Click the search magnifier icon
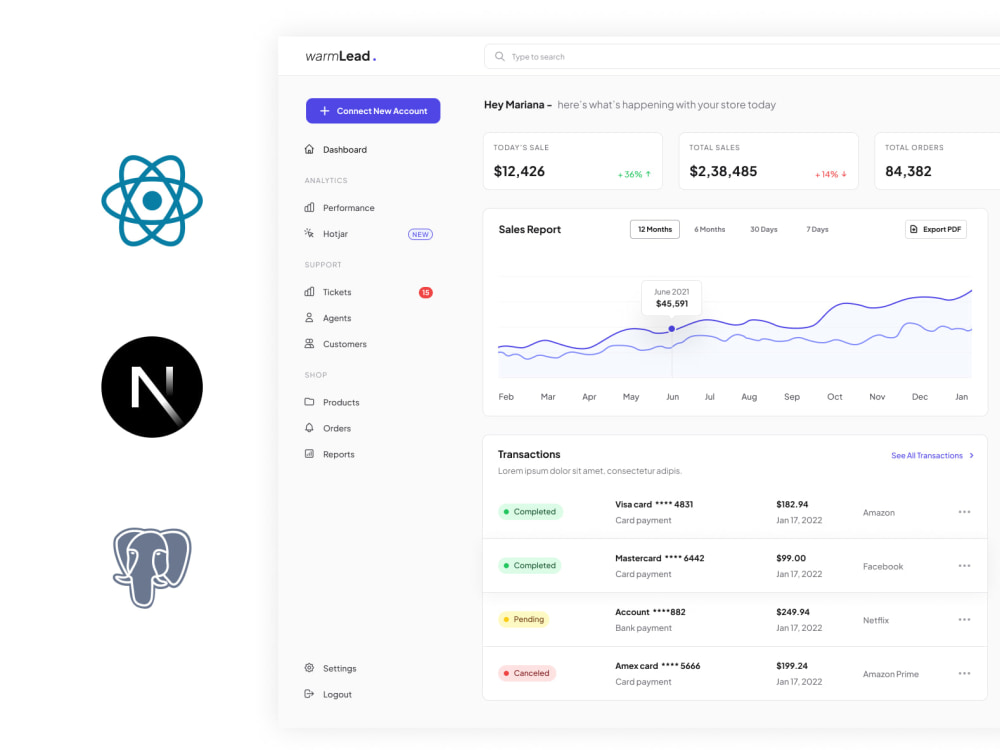This screenshot has width=1000, height=750. (x=500, y=57)
